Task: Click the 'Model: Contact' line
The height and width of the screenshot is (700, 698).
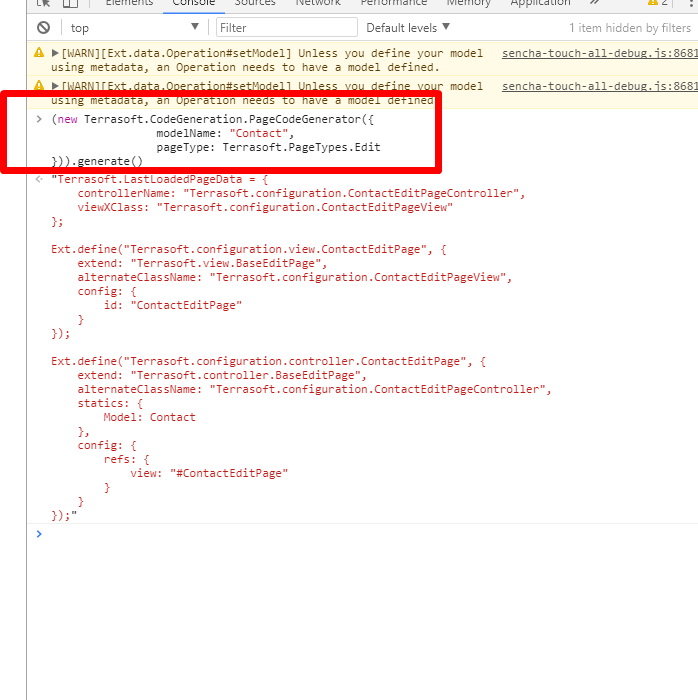Action: tap(150, 417)
